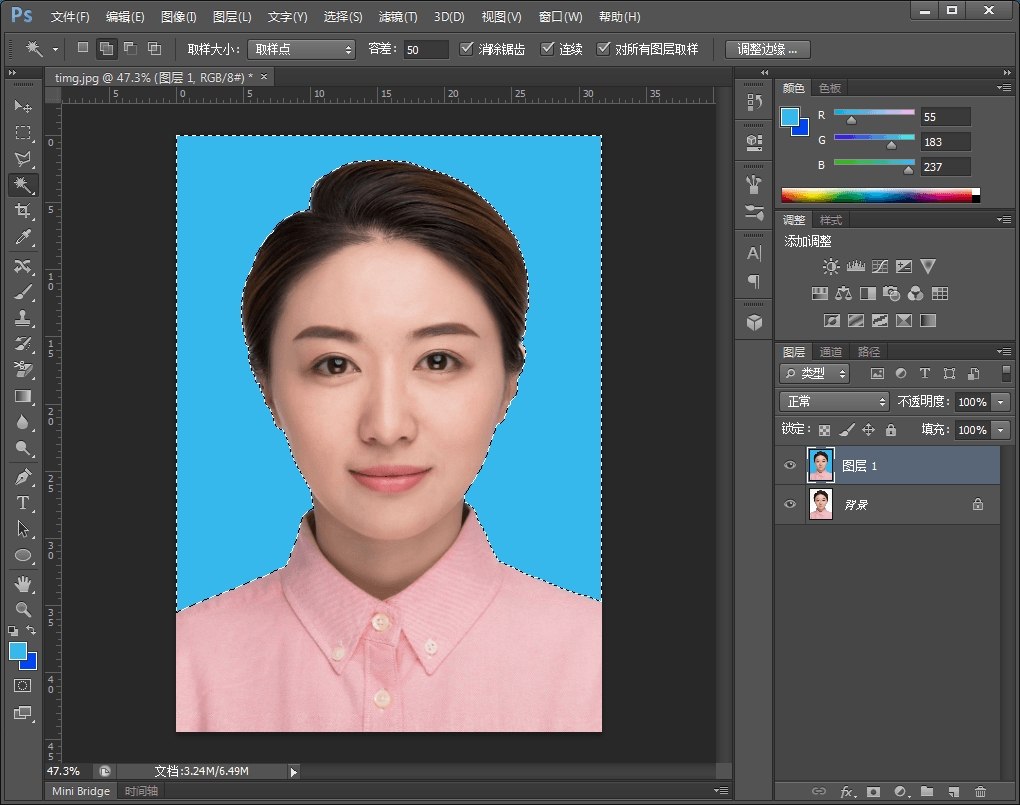Switch to the 色板 tab
Viewport: 1020px width, 805px height.
829,88
